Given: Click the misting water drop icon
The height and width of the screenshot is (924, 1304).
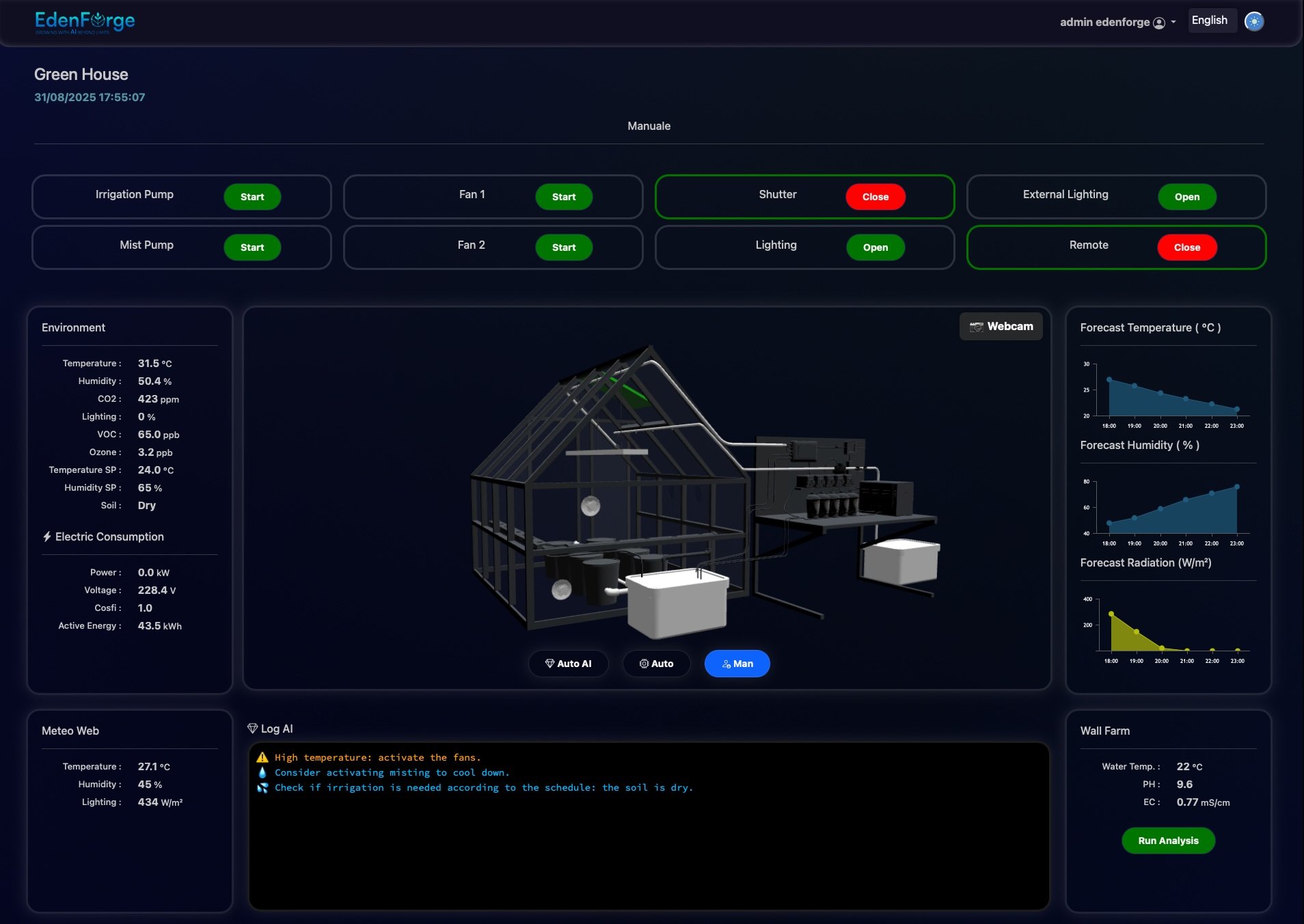Looking at the screenshot, I should [262, 772].
